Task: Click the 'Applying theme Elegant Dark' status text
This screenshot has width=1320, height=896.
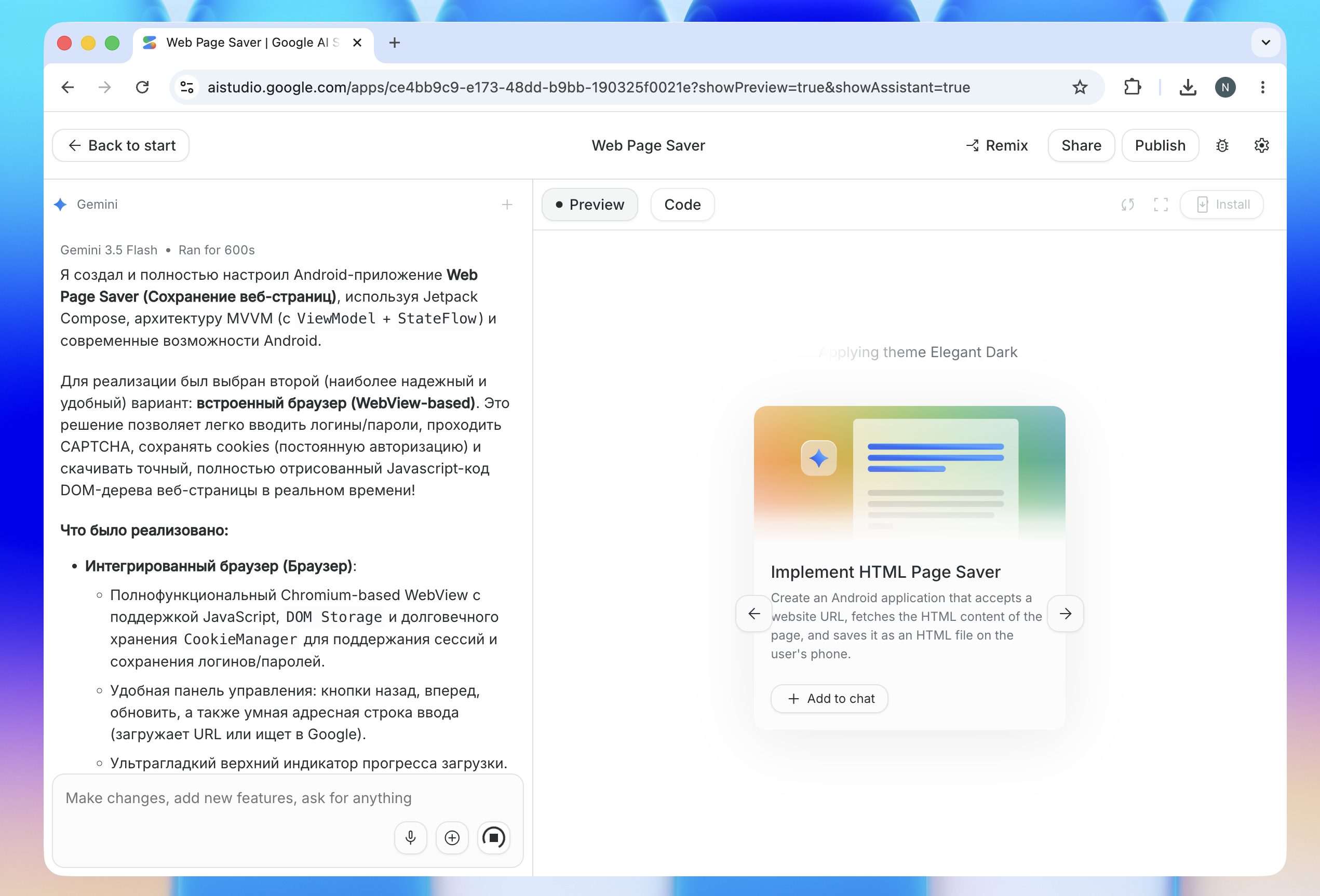Action: click(918, 352)
